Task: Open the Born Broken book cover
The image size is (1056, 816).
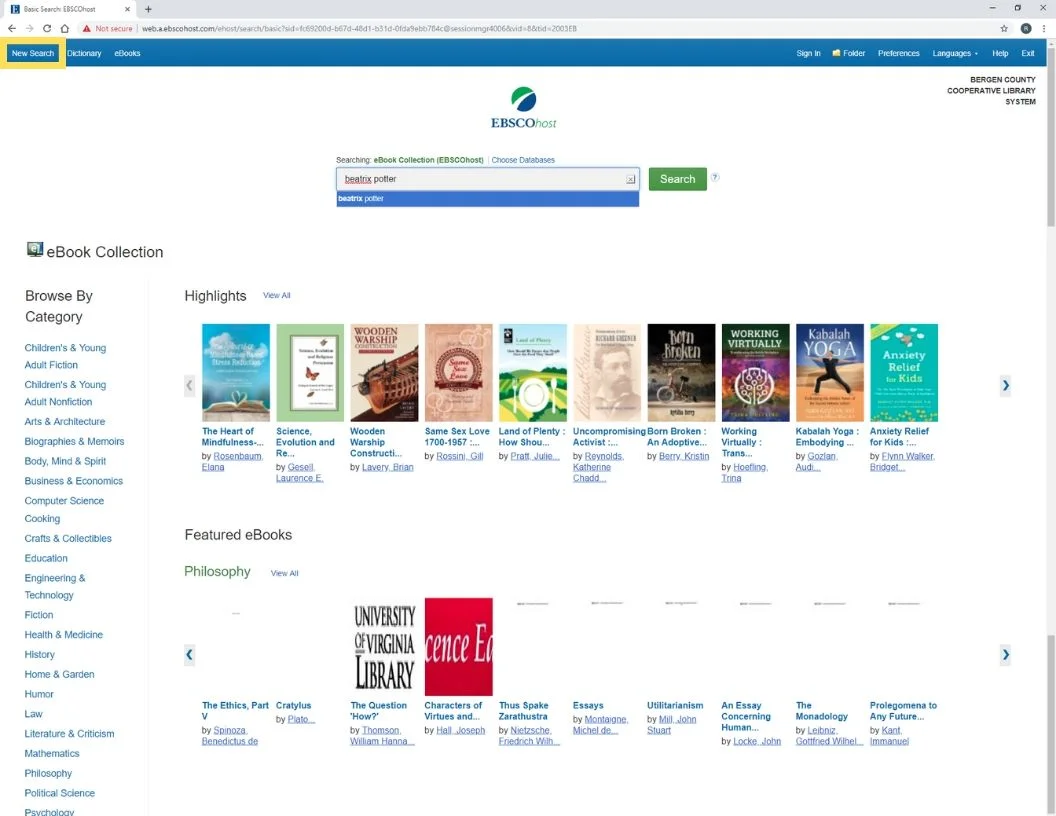Action: [681, 372]
